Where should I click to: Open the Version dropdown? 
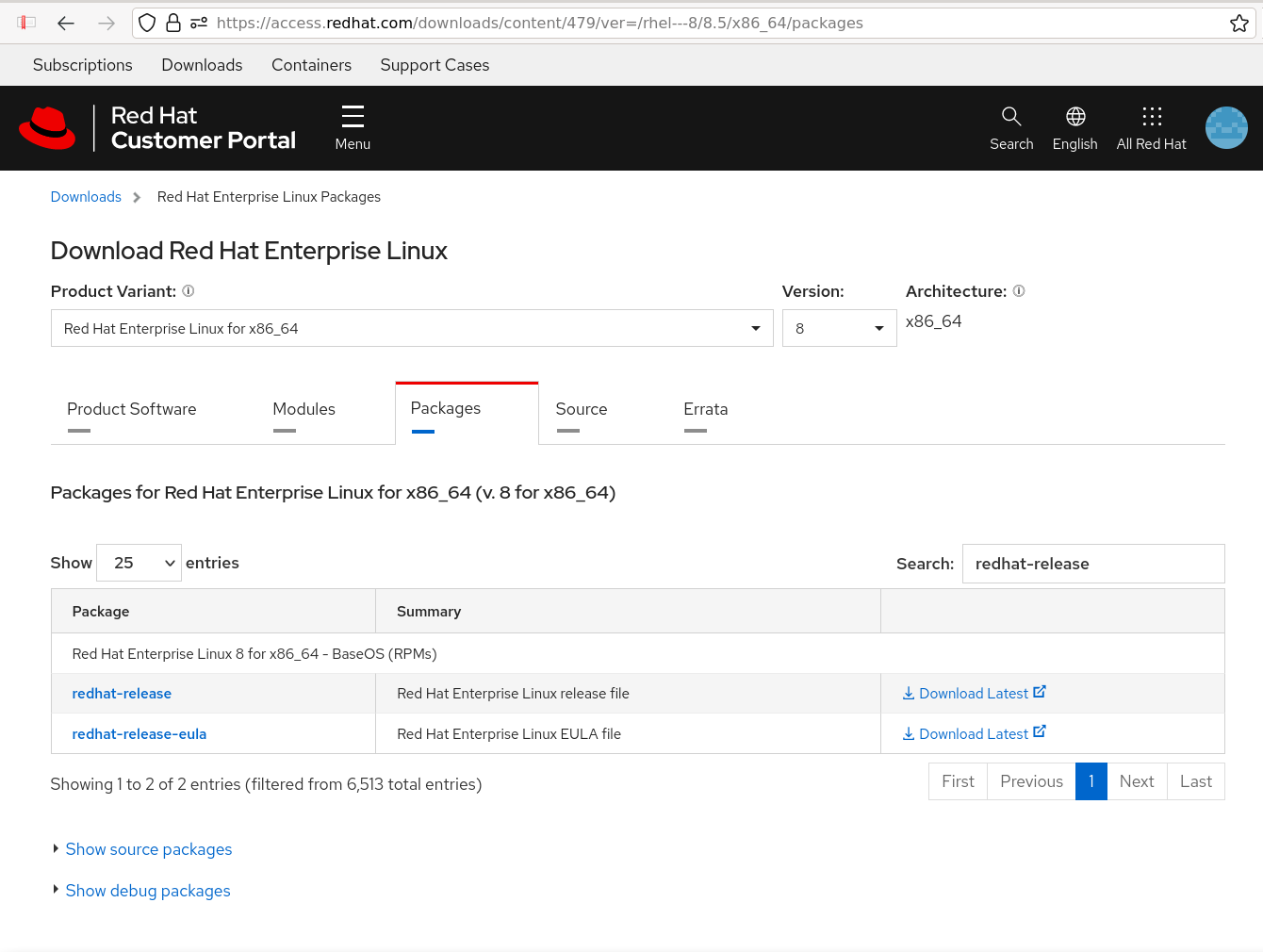point(839,328)
